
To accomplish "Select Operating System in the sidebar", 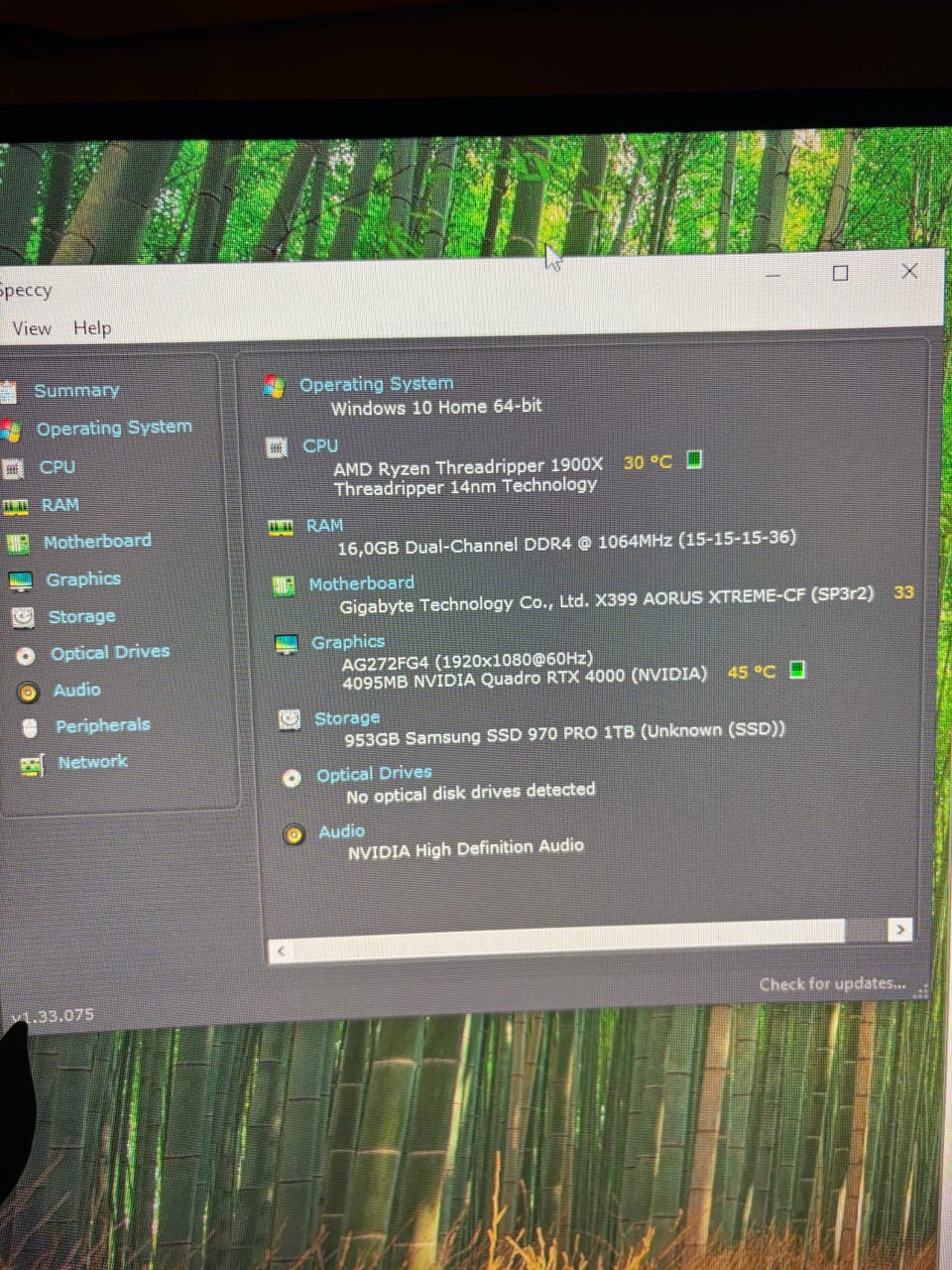I will (x=114, y=428).
